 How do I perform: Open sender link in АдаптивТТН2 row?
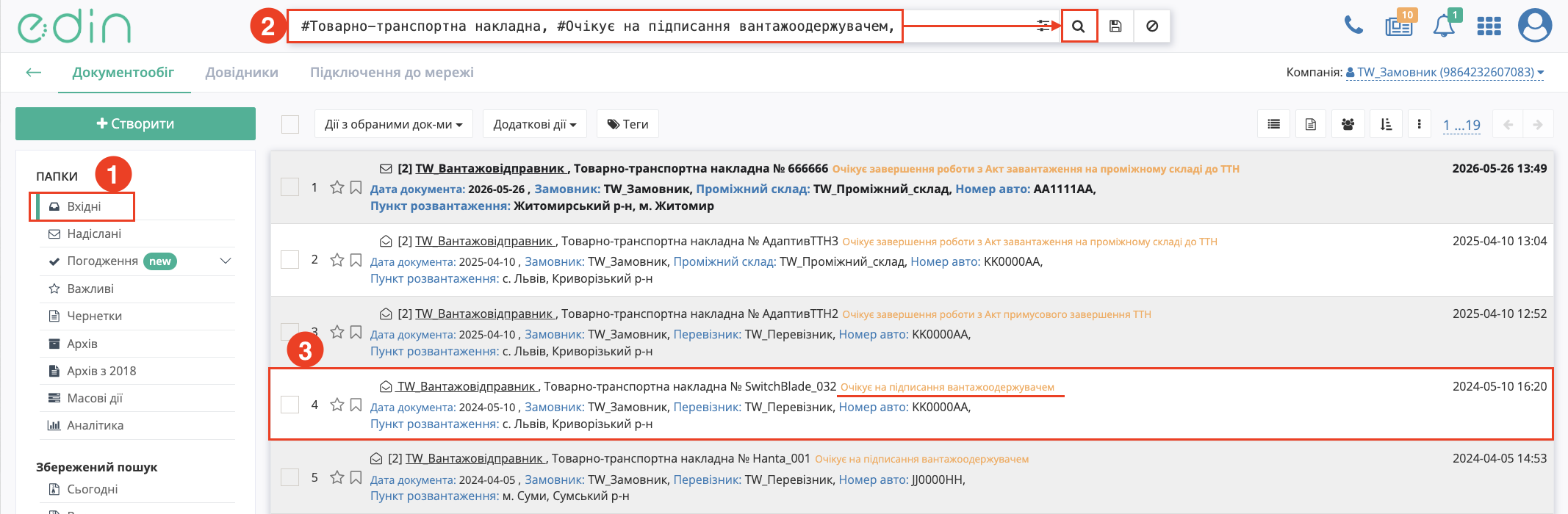(x=485, y=314)
